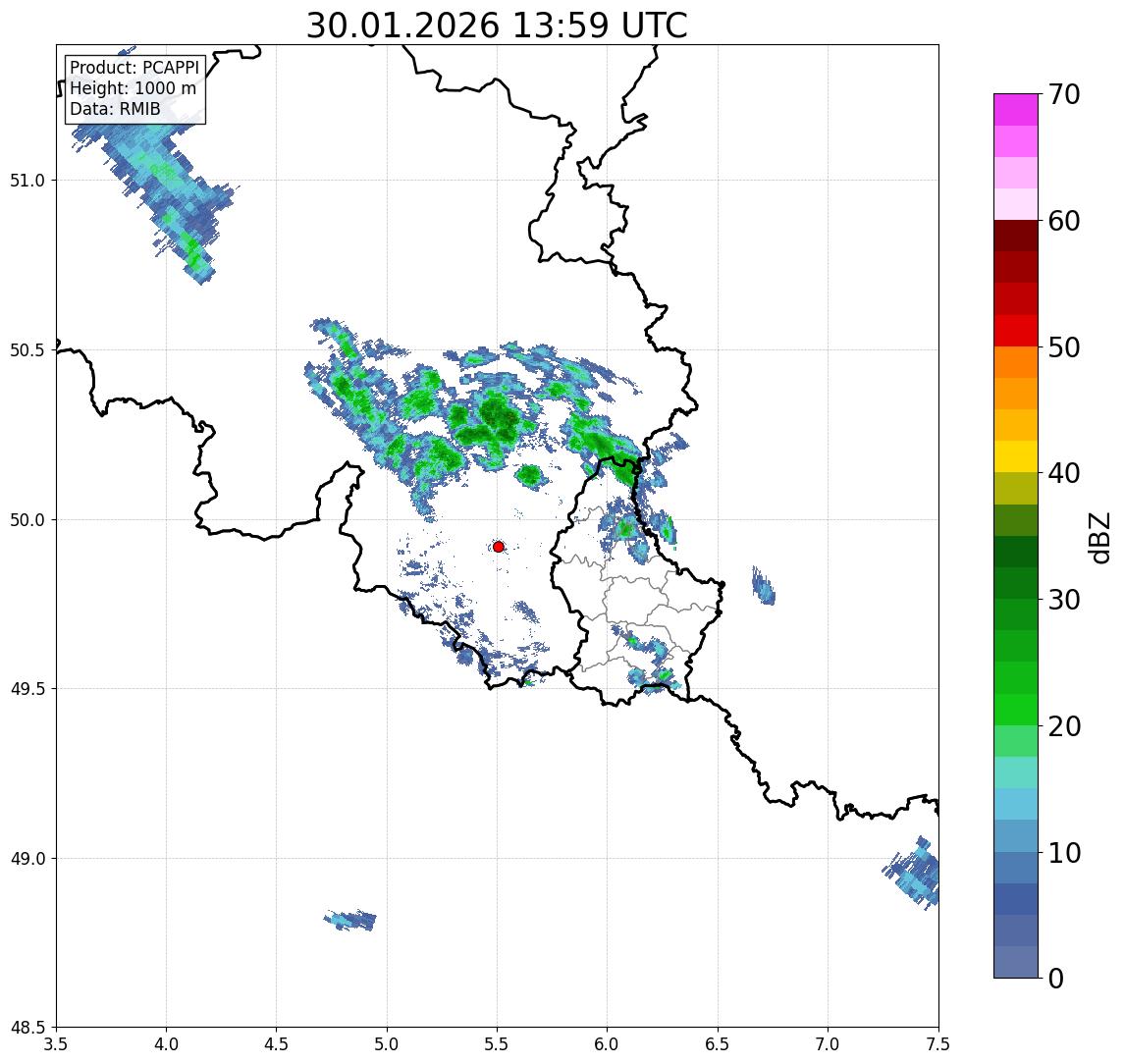Viewport: 1124px width, 1064px height.
Task: Click the longitude tick label '7.5'
Action: pos(938,1044)
